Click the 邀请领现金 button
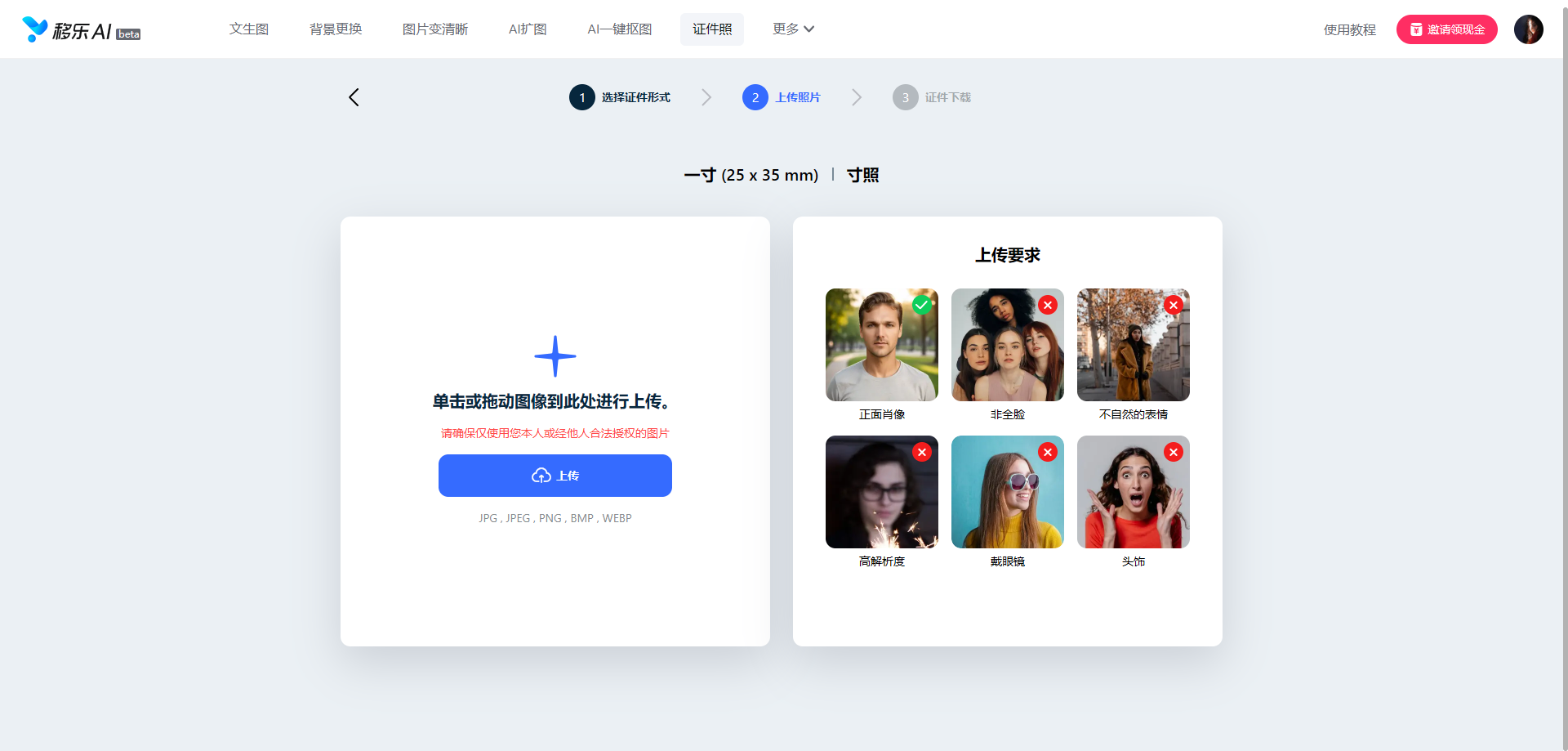The width and height of the screenshot is (1568, 751). [x=1446, y=29]
